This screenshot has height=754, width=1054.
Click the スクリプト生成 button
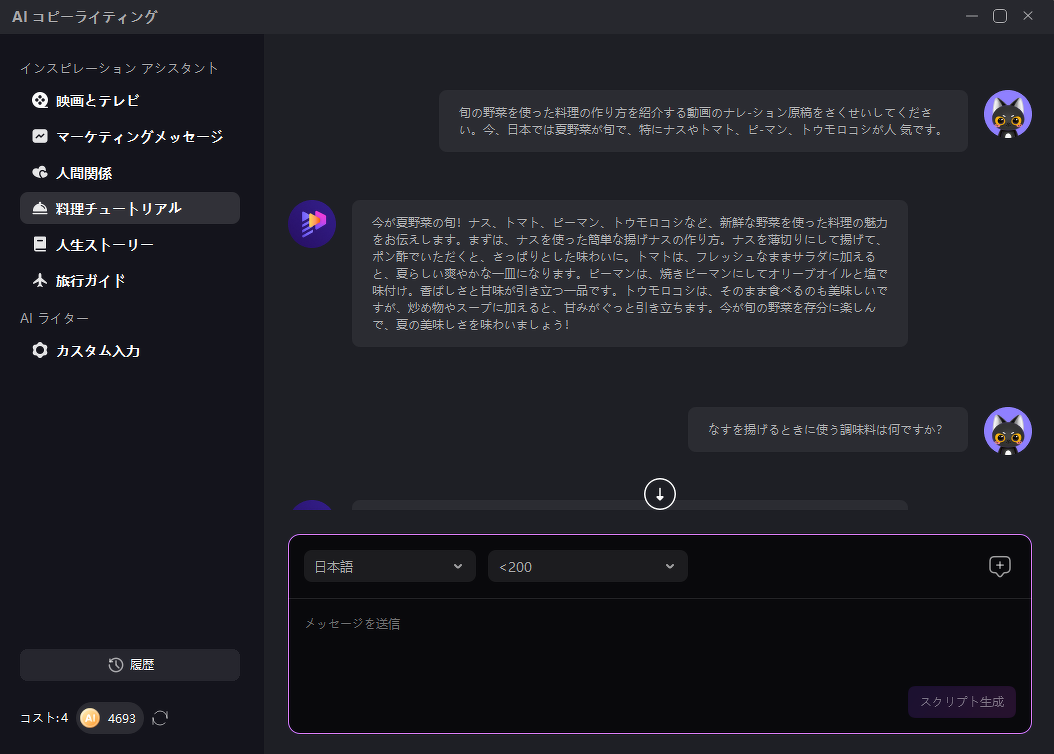point(962,702)
